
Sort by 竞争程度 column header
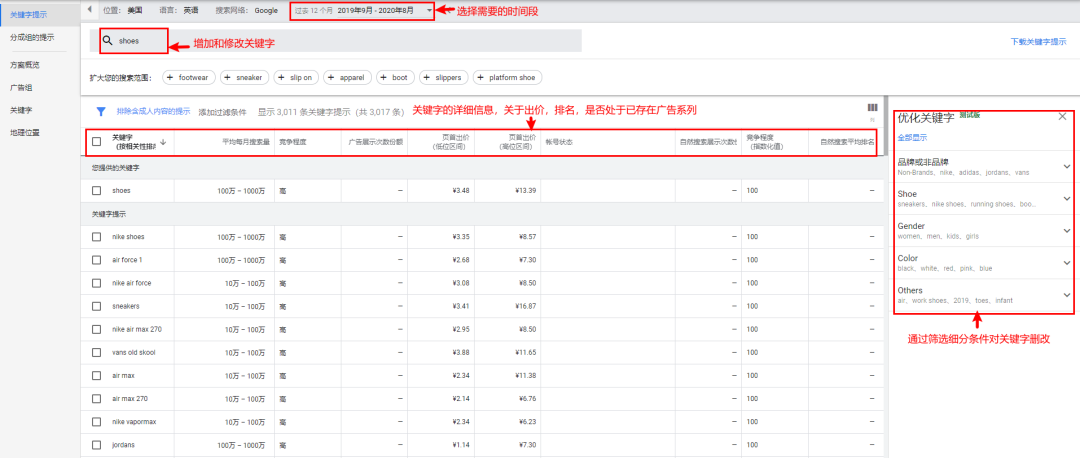pos(293,142)
